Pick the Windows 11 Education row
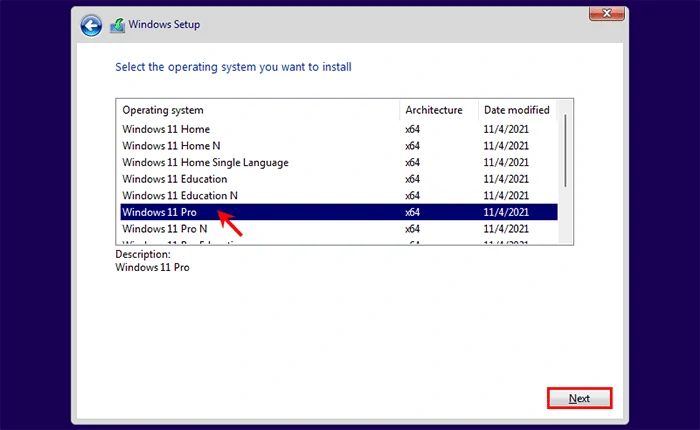This screenshot has height=430, width=700. tap(339, 179)
